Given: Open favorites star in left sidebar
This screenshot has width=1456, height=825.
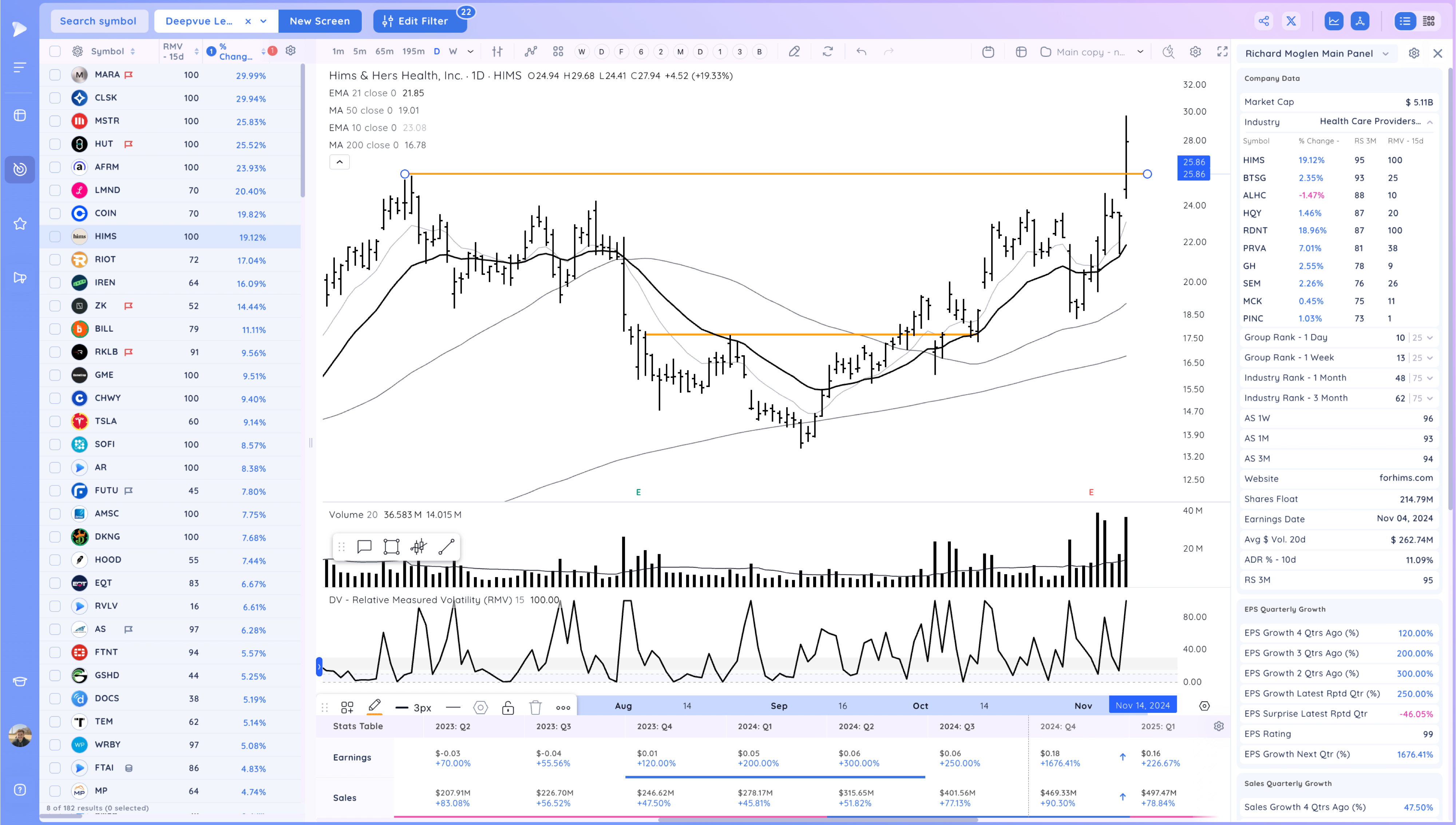Looking at the screenshot, I should 20,224.
